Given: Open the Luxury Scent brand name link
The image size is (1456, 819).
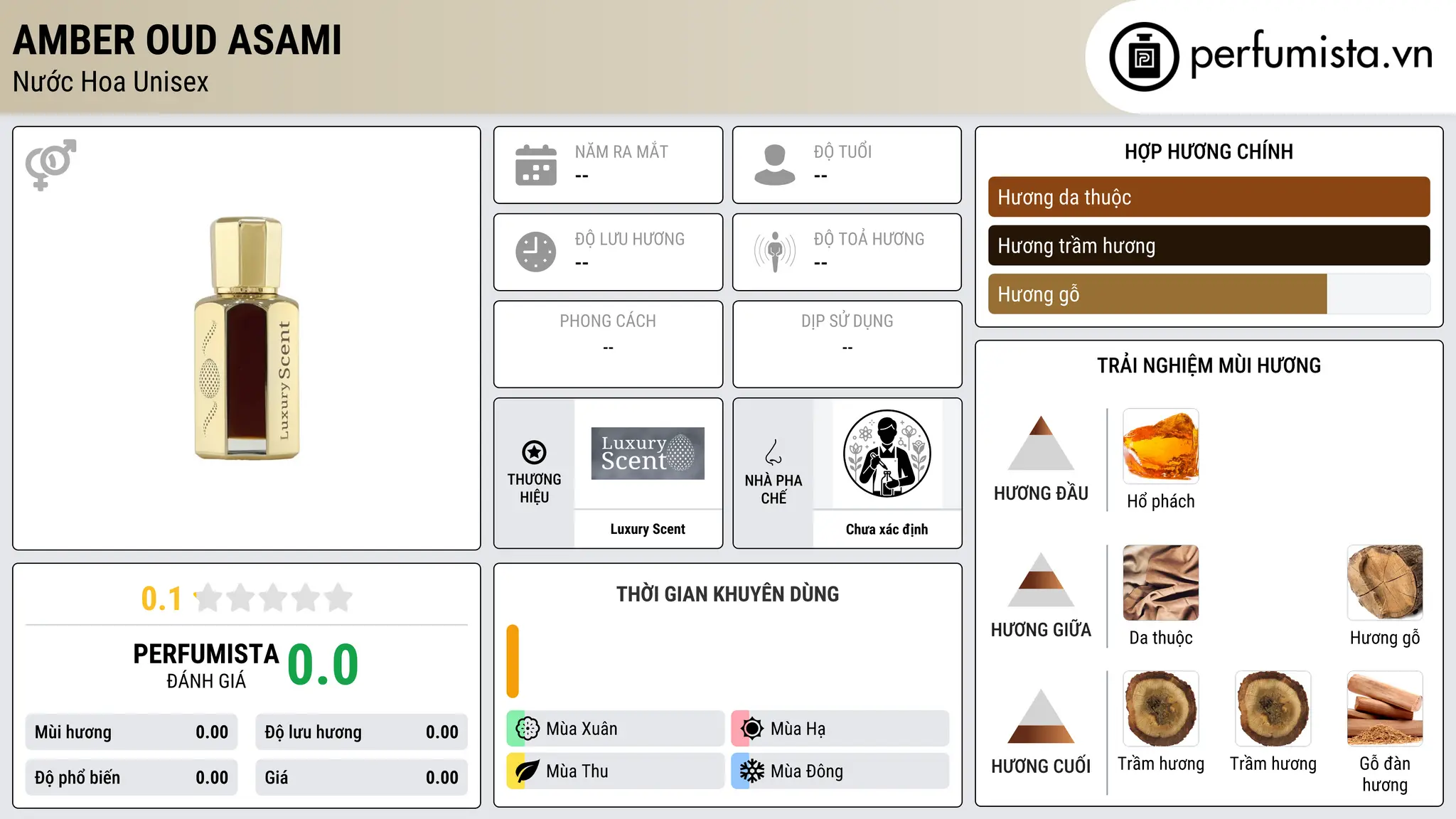Looking at the screenshot, I should (648, 529).
